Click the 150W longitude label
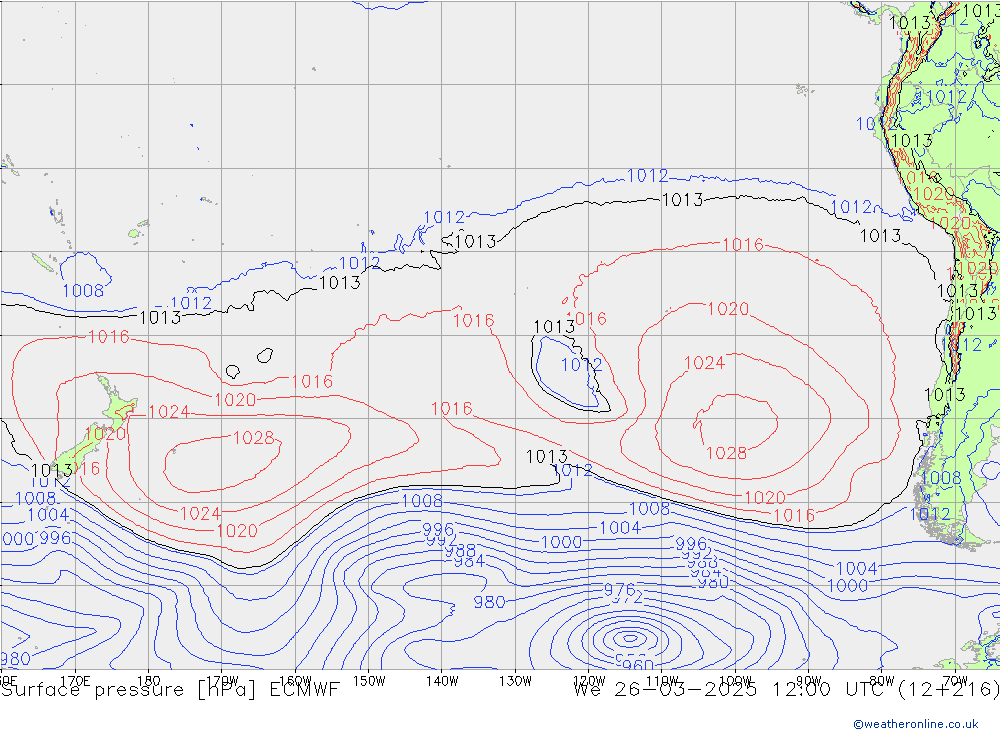Screen dimensions: 1000x733 pos(369,681)
